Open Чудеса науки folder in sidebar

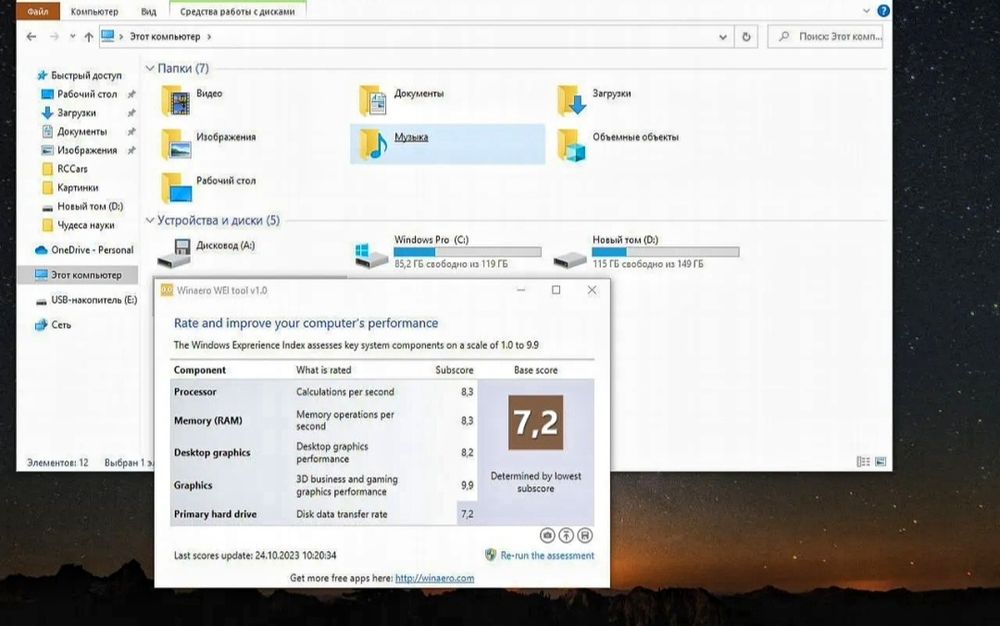(78, 225)
